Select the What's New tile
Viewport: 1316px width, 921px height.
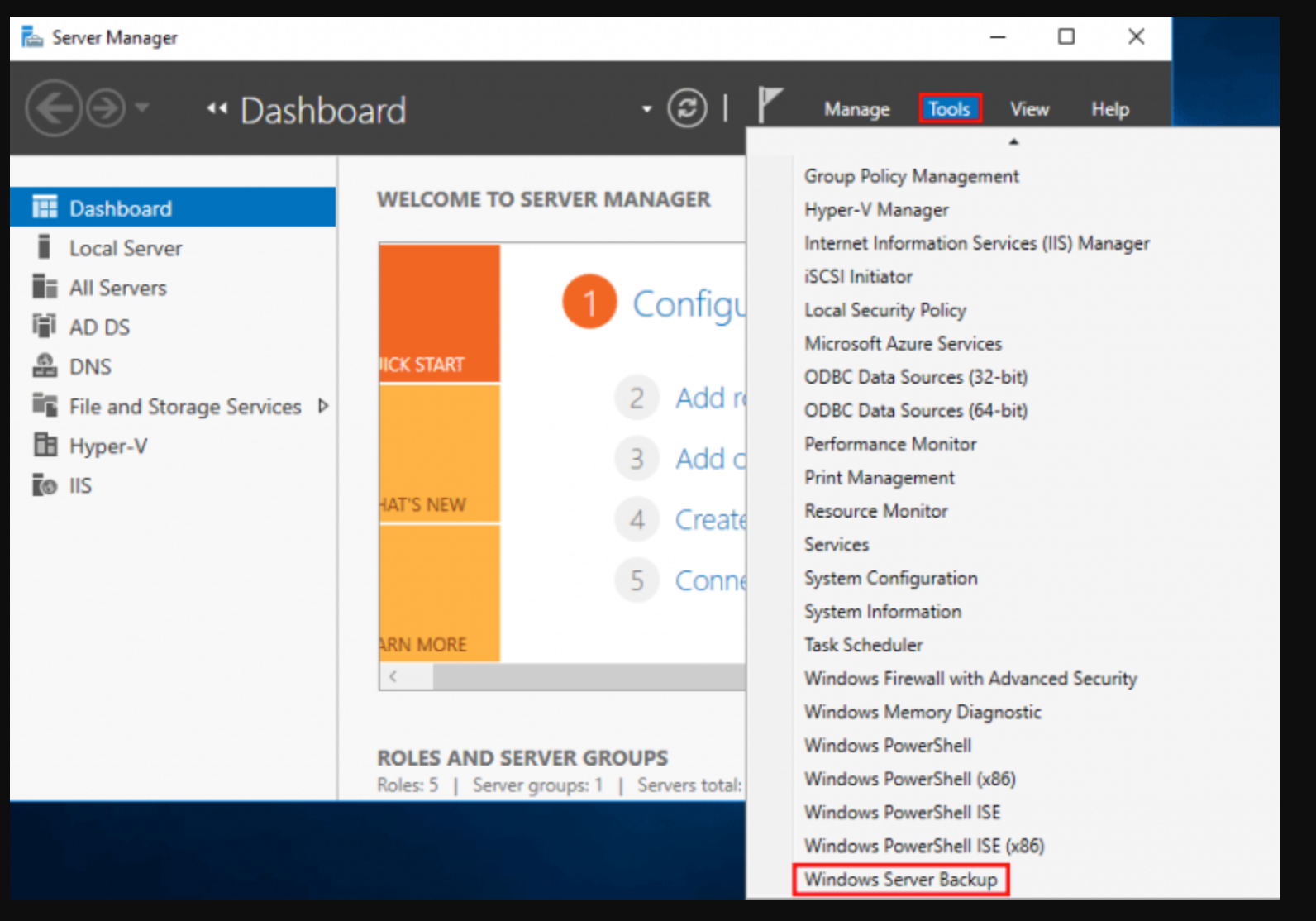440,454
